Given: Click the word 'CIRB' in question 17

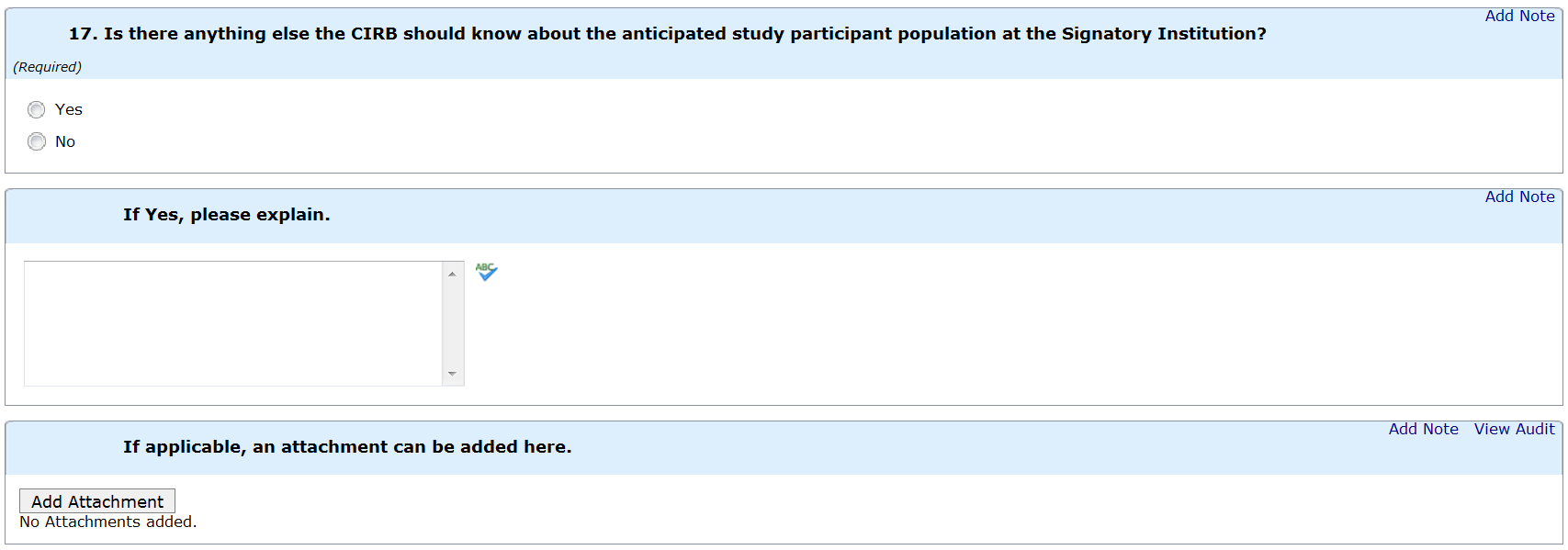Looking at the screenshot, I should pos(374,34).
